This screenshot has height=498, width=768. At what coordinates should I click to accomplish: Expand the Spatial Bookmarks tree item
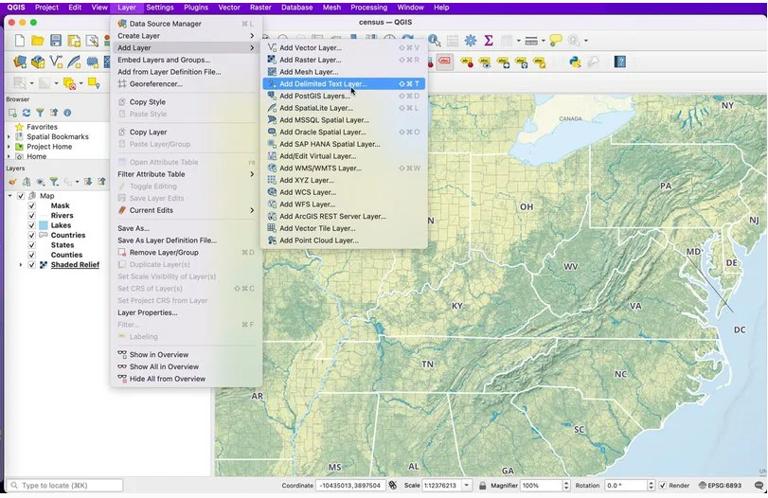(x=9, y=137)
